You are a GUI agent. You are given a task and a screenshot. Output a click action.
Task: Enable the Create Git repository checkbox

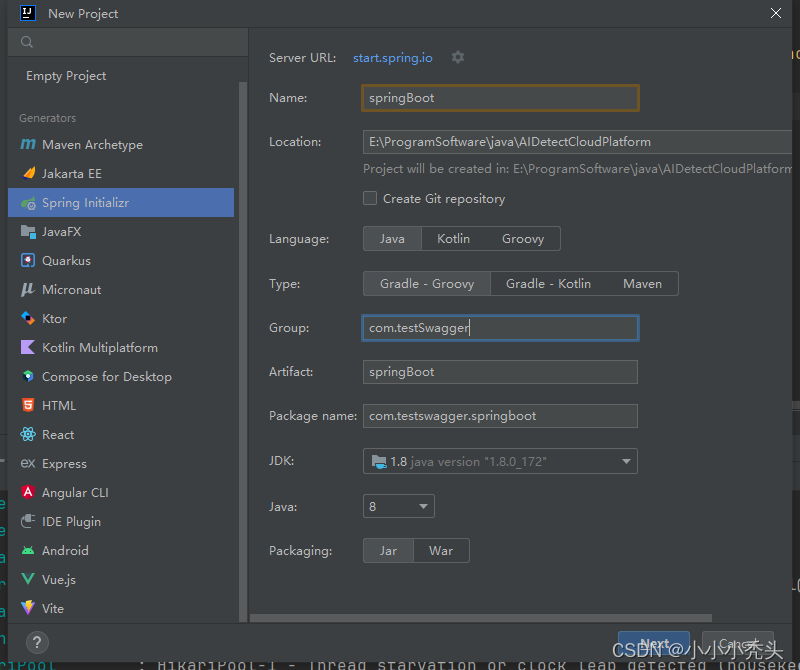[x=369, y=198]
